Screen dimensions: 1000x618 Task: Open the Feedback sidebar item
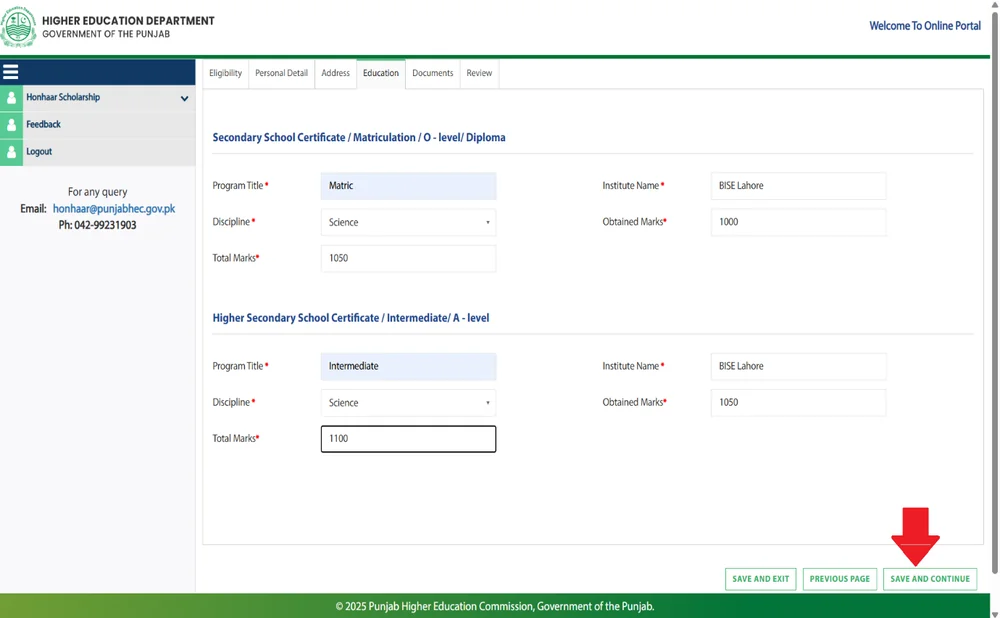coord(98,125)
